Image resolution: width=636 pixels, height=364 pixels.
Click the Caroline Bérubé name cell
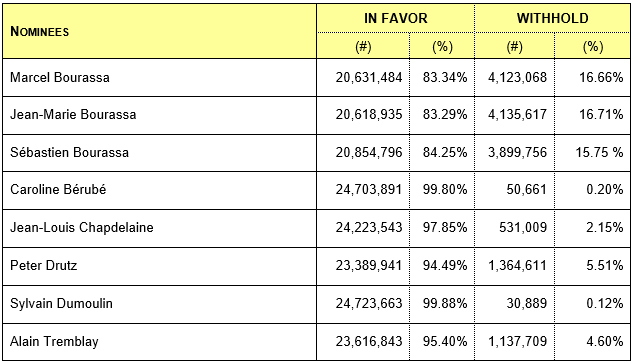159,190
